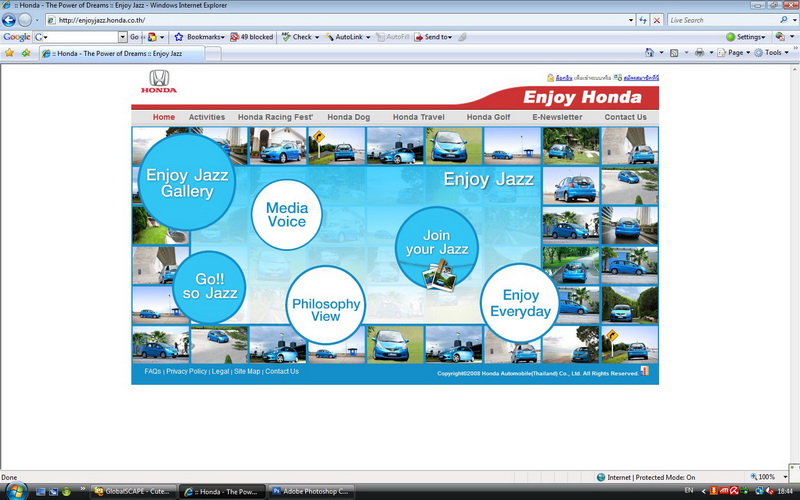
Task: Open the Google Toolbar Settings button
Action: click(x=745, y=37)
